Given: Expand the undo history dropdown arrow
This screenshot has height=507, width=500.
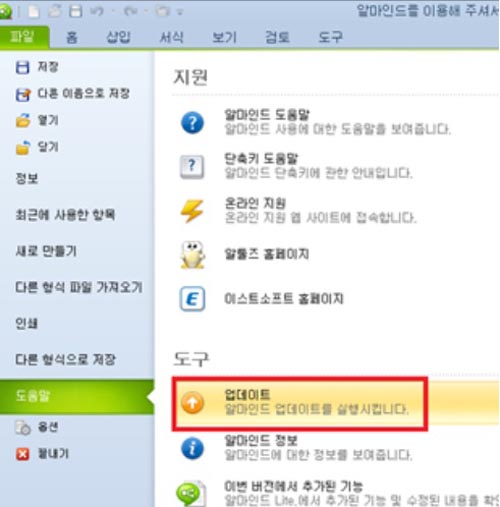Looking at the screenshot, I should [x=112, y=12].
